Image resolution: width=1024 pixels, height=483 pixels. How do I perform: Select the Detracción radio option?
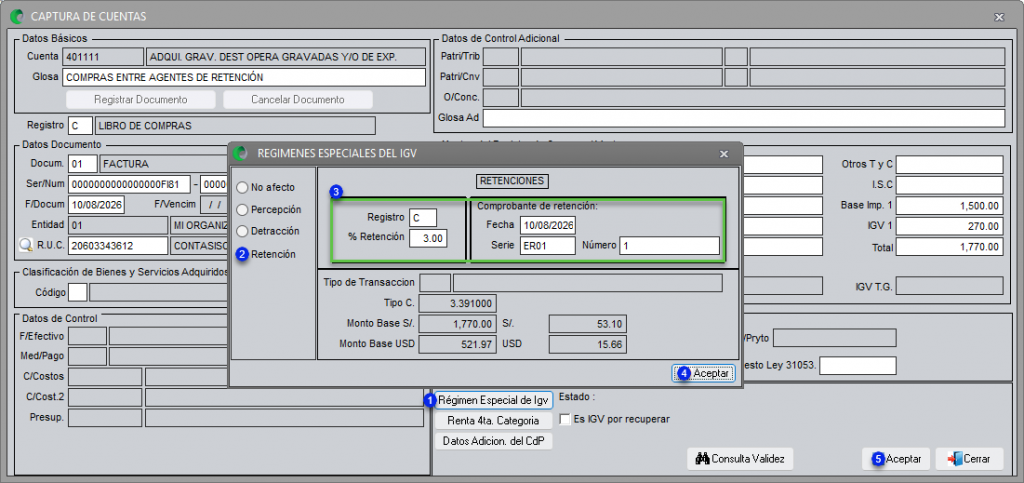[x=242, y=231]
